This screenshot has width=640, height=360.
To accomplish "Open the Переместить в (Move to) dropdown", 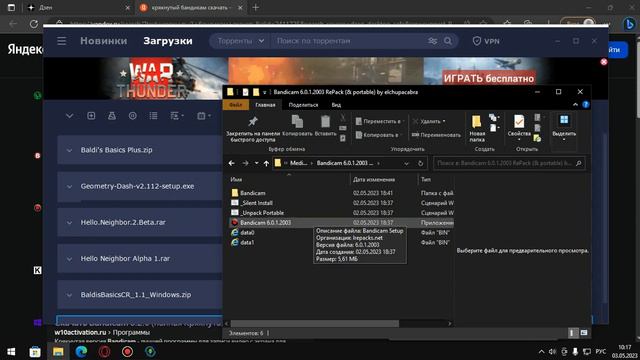I will coord(380,121).
